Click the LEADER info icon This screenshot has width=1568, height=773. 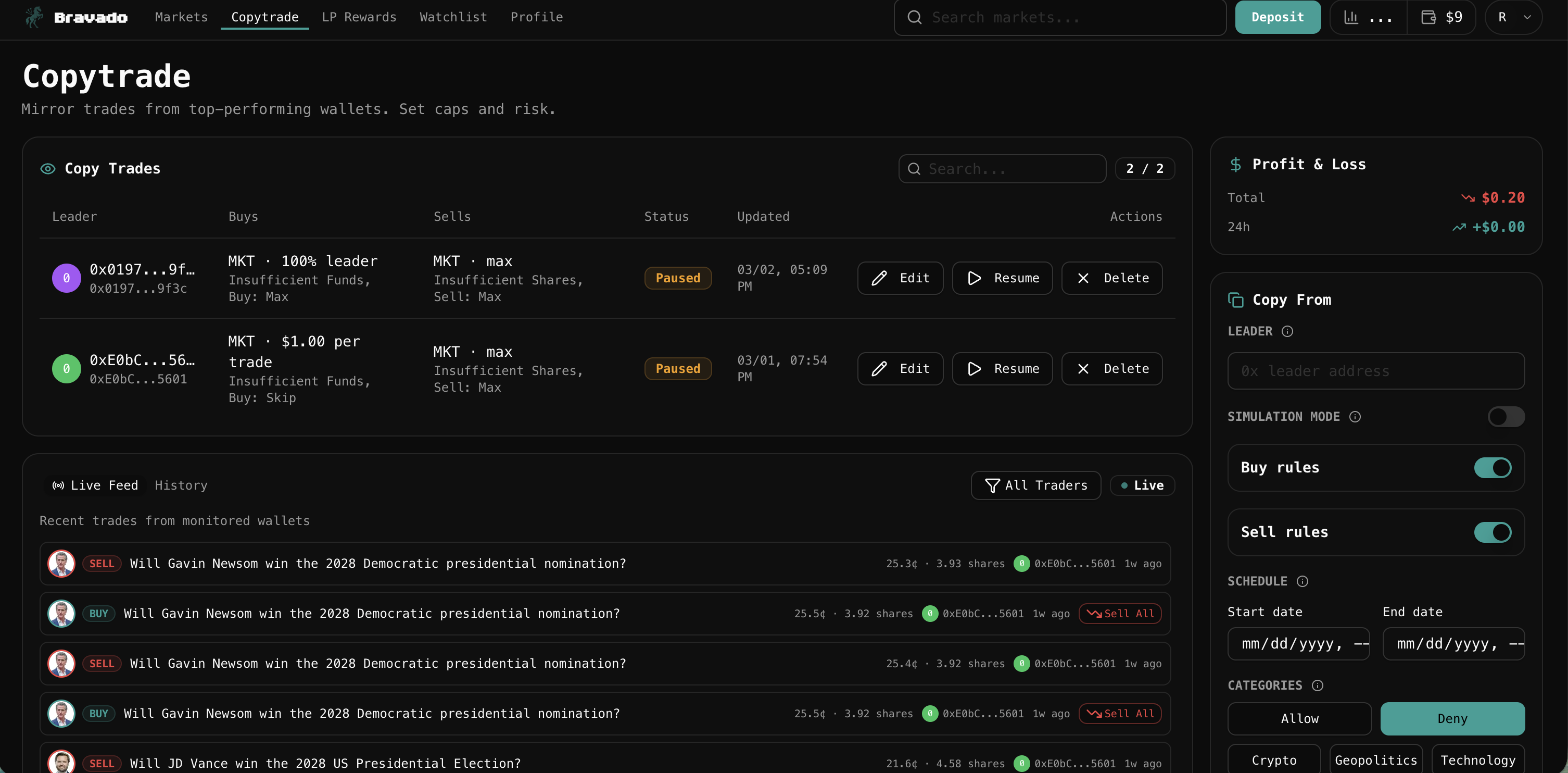point(1287,331)
